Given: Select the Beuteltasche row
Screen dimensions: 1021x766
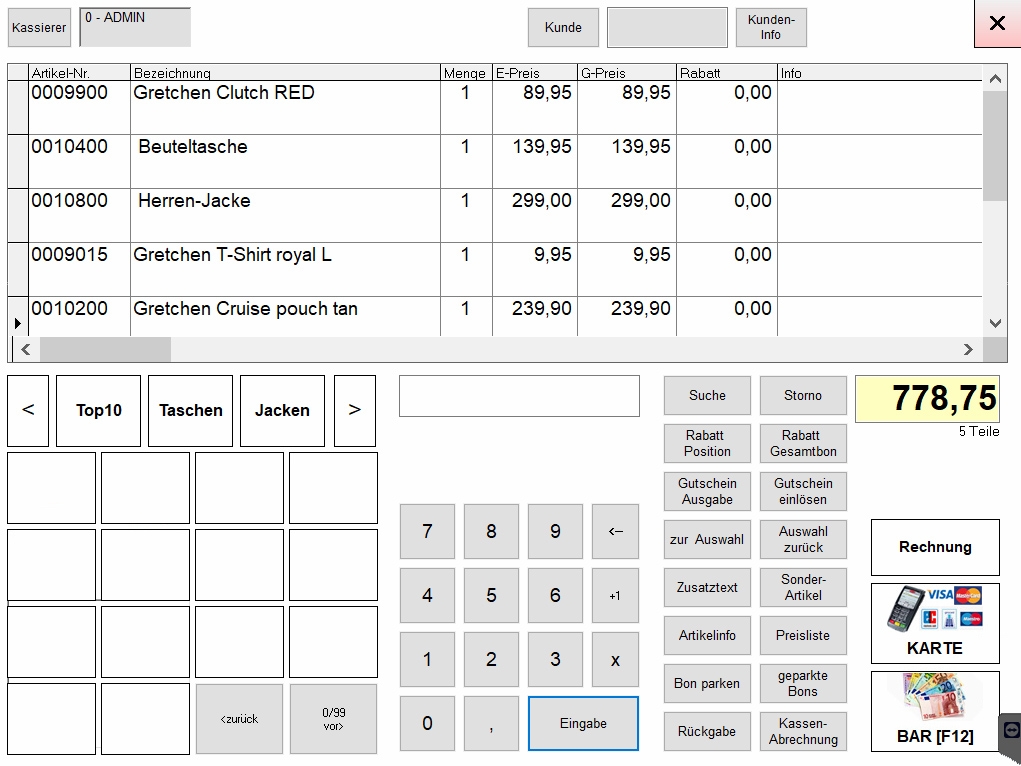Looking at the screenshot, I should coord(495,162).
